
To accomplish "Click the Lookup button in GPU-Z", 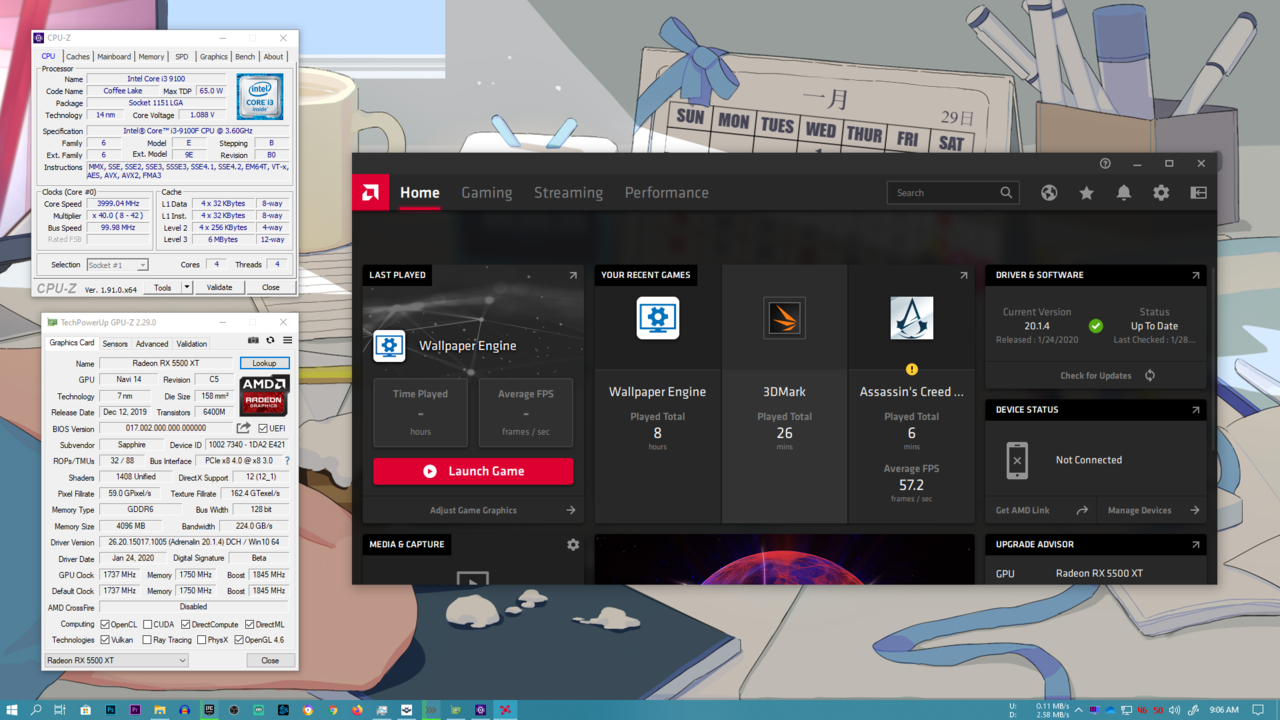I will tap(264, 364).
